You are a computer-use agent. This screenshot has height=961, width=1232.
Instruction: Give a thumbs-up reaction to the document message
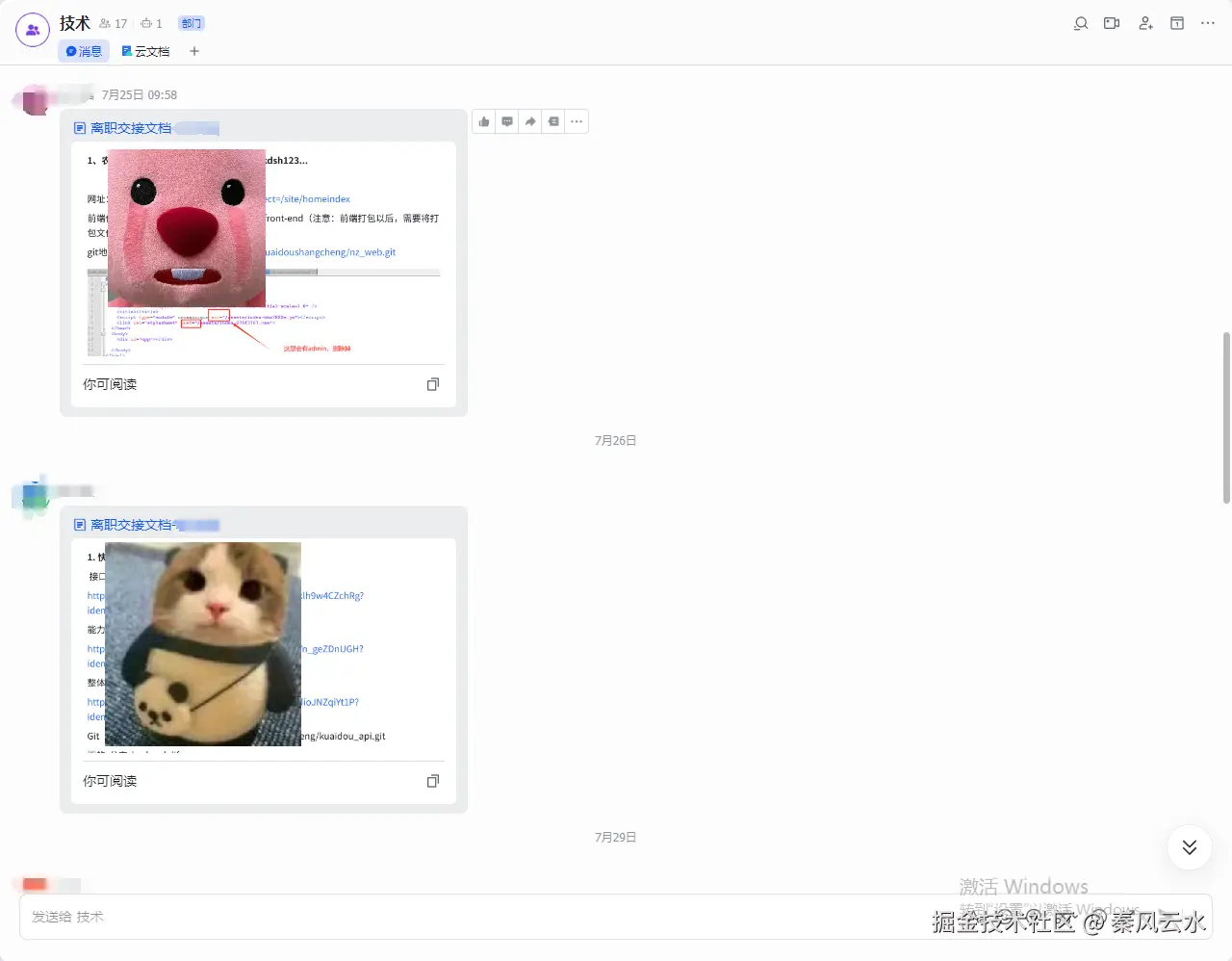(x=484, y=121)
